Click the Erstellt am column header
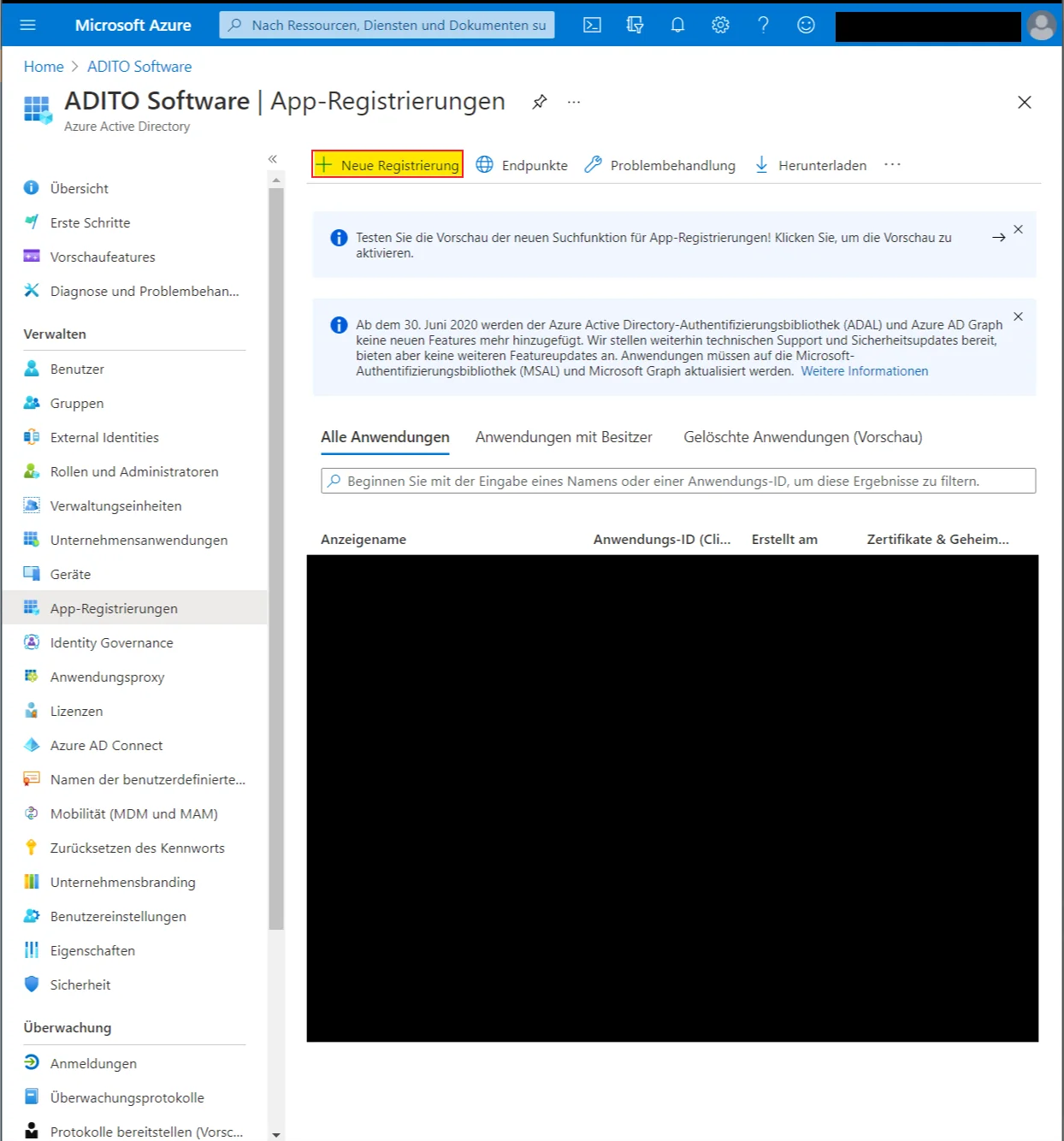Image resolution: width=1064 pixels, height=1141 pixels. 784,540
